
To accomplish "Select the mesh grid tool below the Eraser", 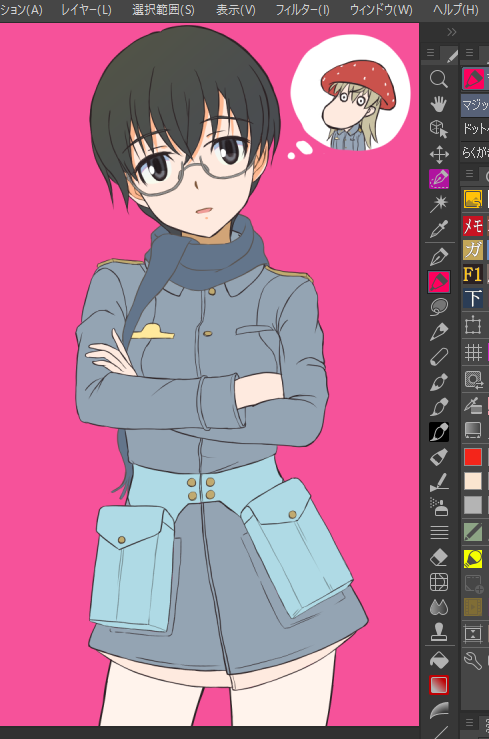I will point(439,583).
